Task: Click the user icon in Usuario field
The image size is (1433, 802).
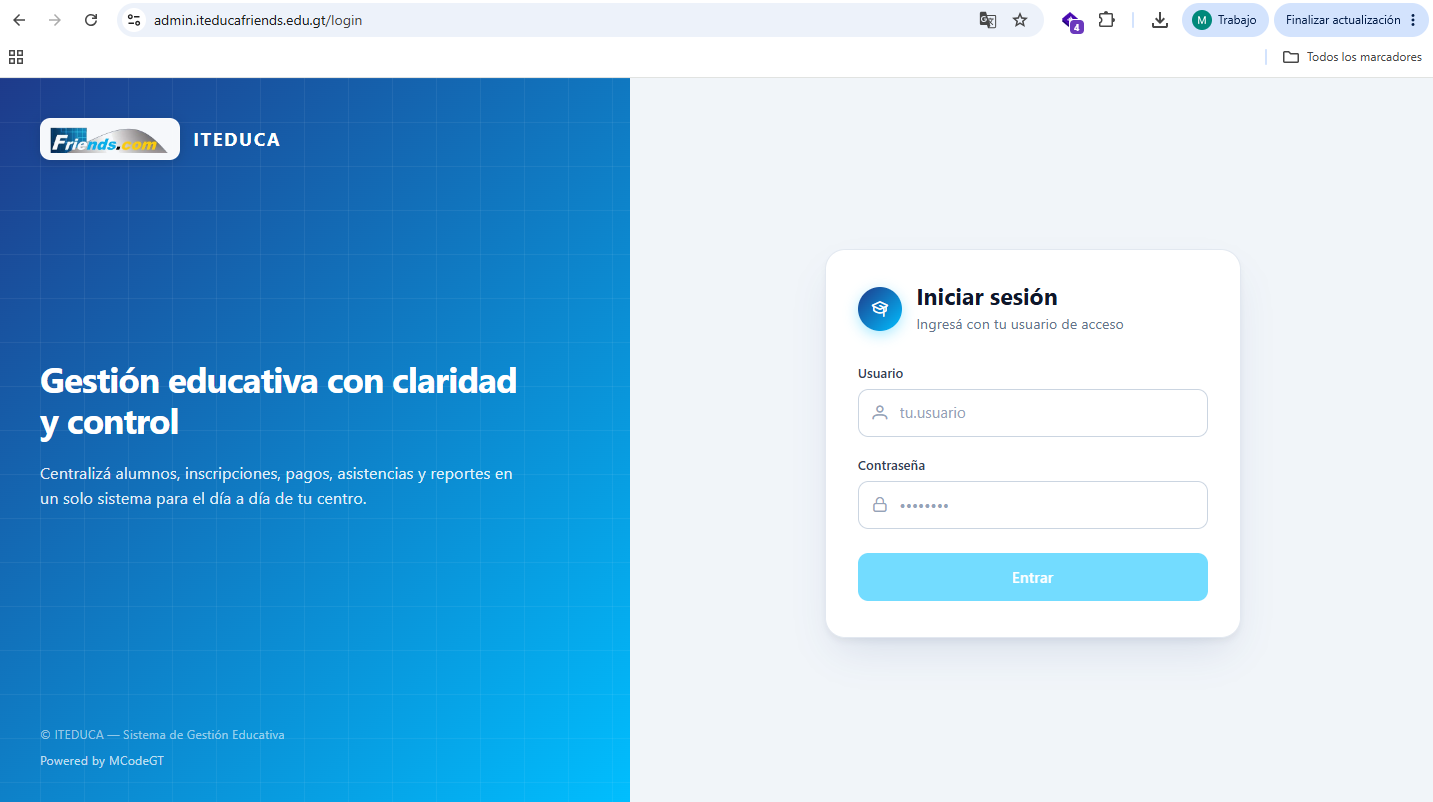Action: (880, 413)
